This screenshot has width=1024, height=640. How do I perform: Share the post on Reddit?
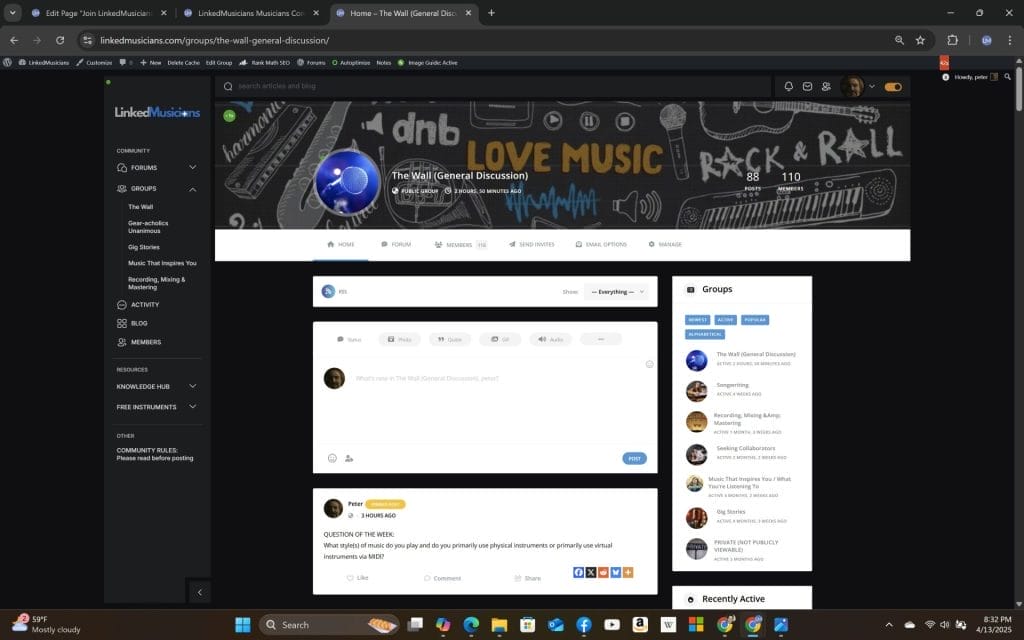603,573
